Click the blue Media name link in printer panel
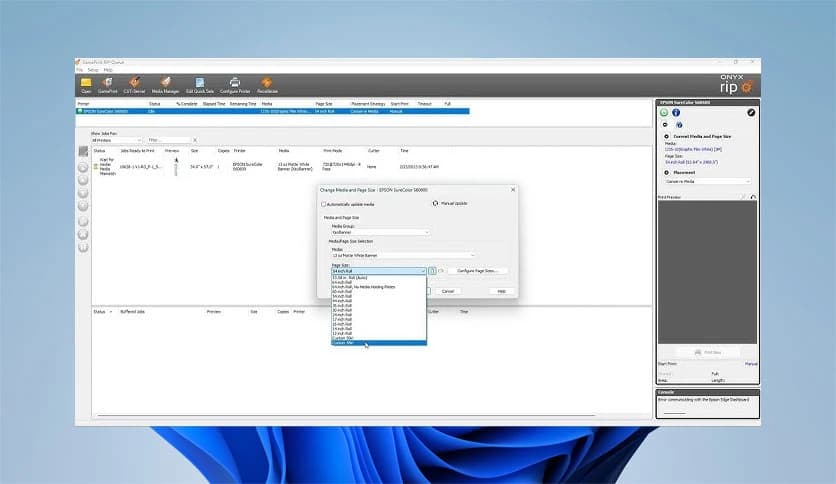 [693, 149]
